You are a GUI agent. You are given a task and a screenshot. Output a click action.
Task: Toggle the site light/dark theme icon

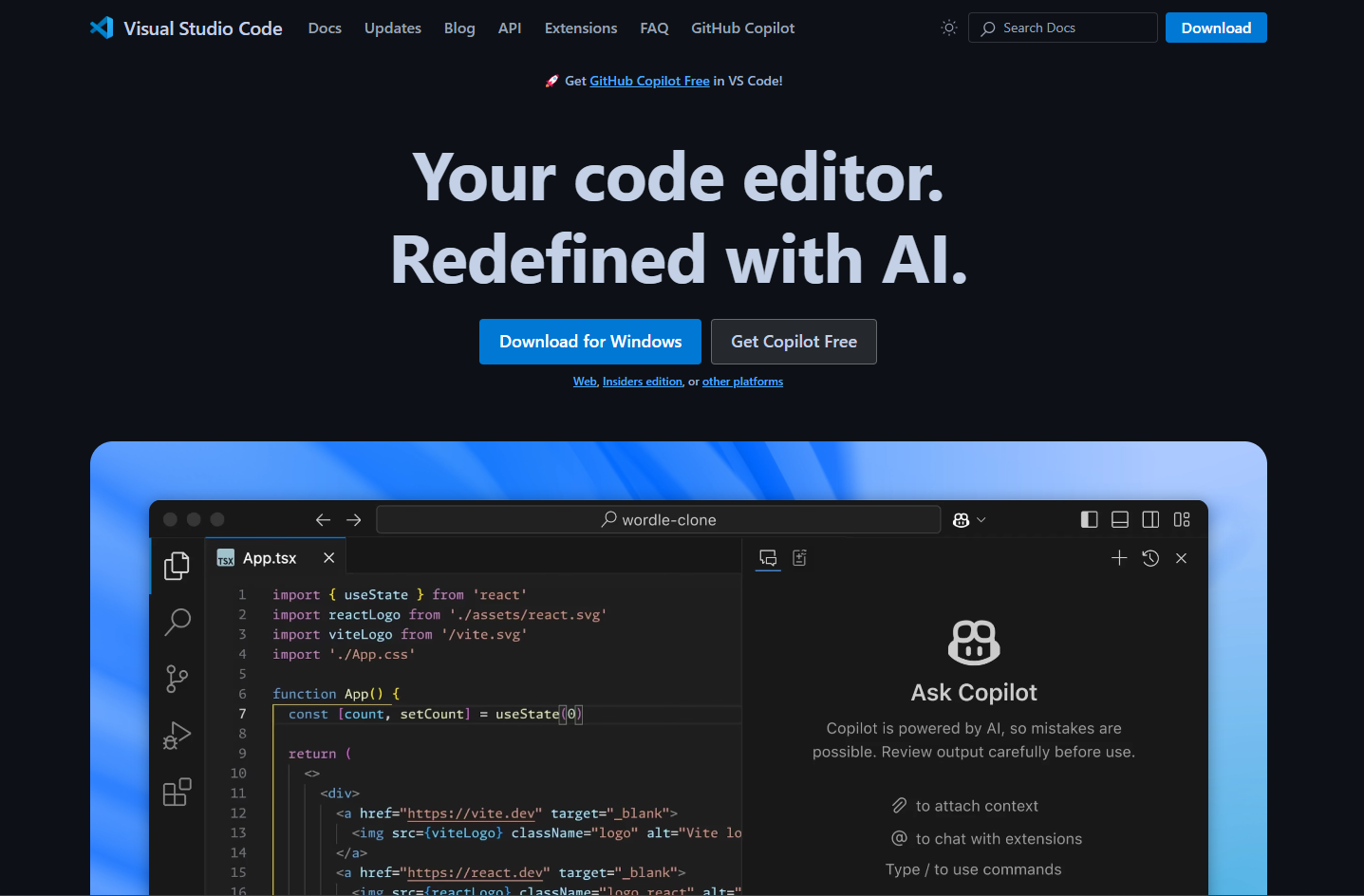[x=949, y=28]
